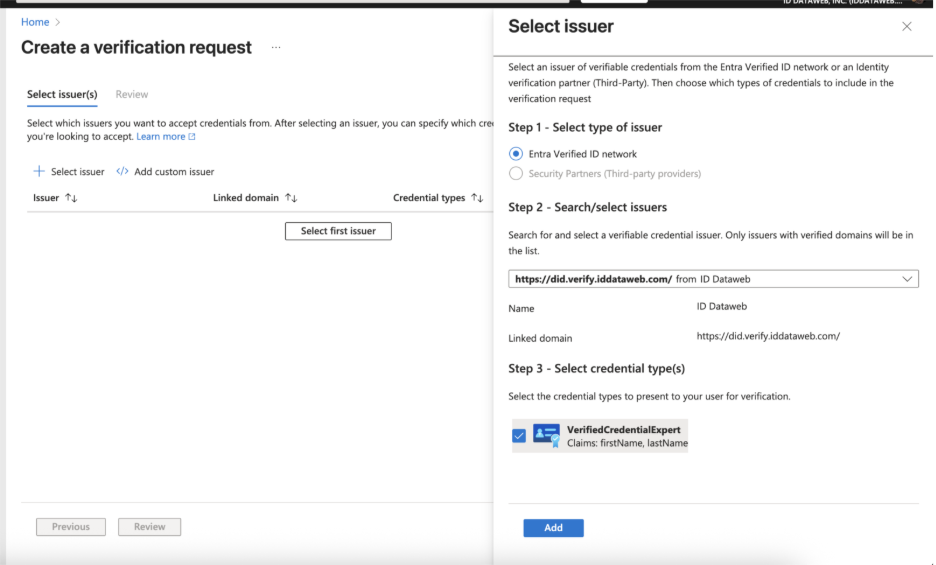This screenshot has width=936, height=565.
Task: Switch to the Review tab
Action: 132,94
